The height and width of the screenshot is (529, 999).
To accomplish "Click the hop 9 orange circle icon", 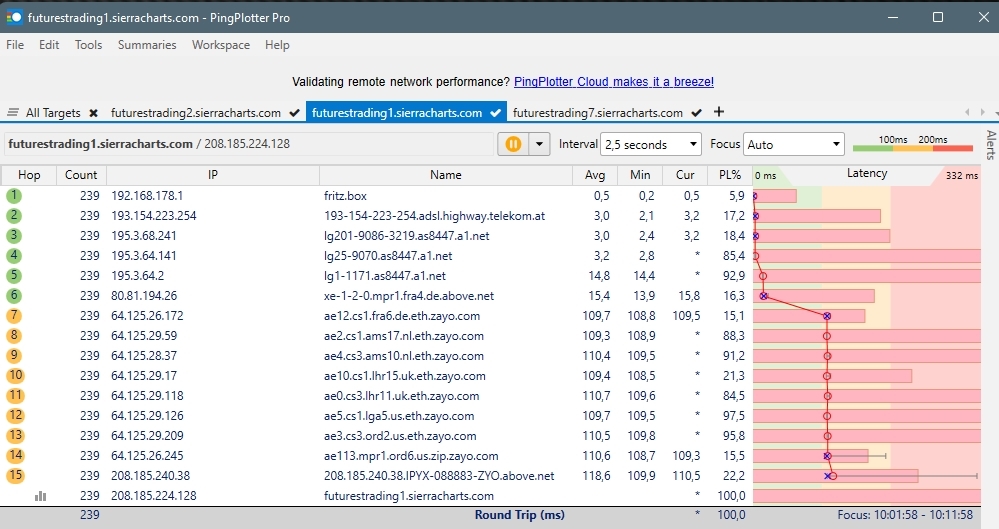I will [x=14, y=356].
